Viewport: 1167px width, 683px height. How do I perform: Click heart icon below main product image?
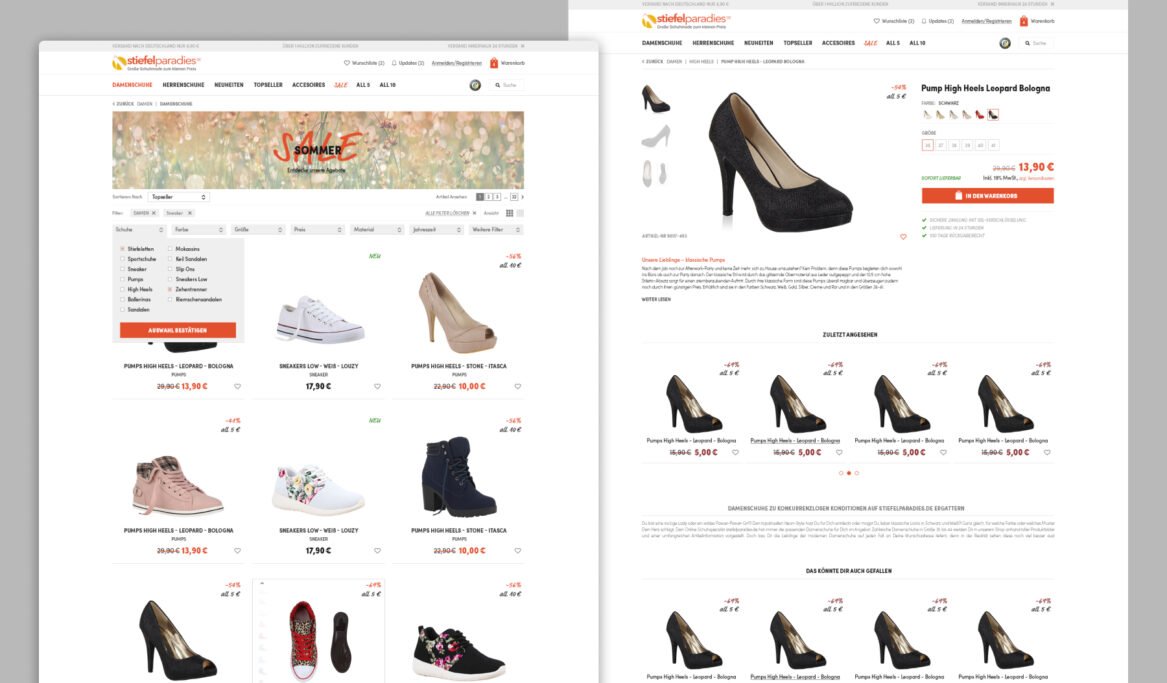[903, 237]
